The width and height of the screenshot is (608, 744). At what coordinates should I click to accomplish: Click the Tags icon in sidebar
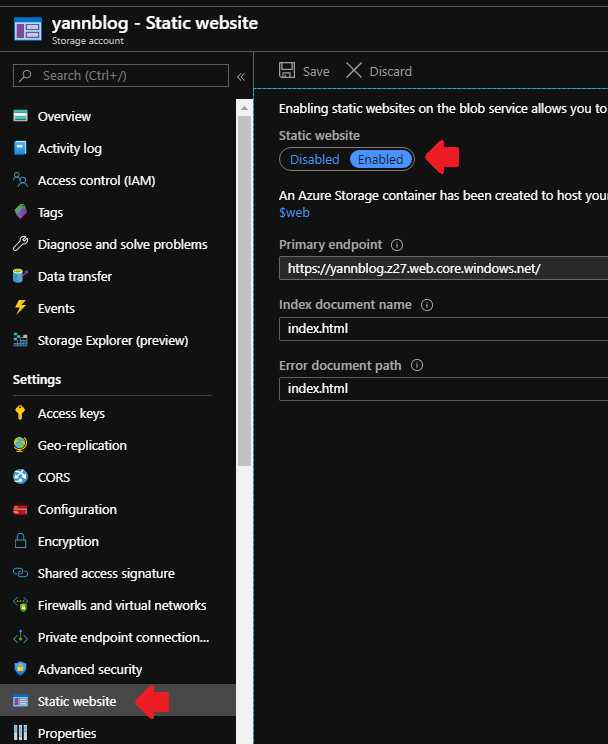pos(20,212)
